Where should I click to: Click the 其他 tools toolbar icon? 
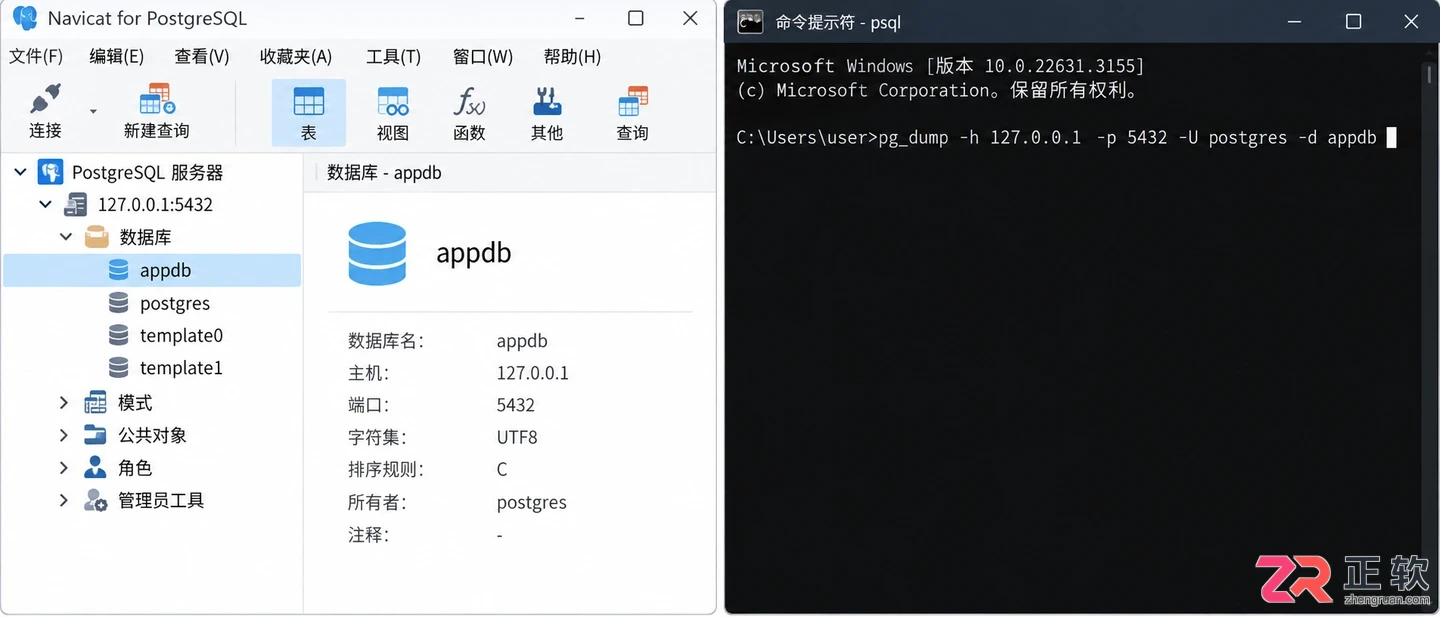point(547,101)
